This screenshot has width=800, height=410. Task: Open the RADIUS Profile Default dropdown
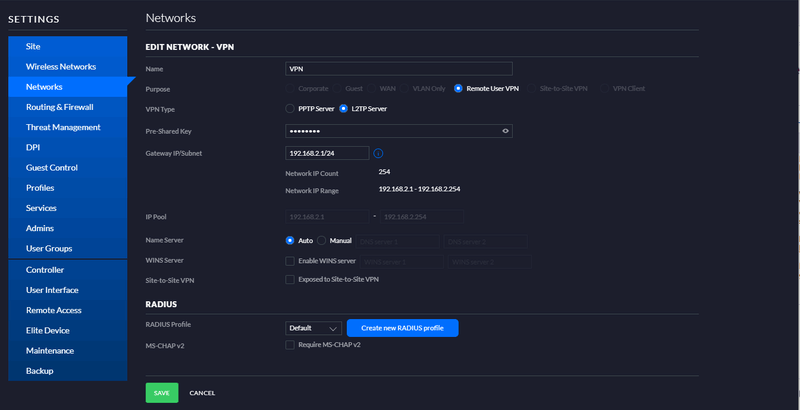pos(313,328)
